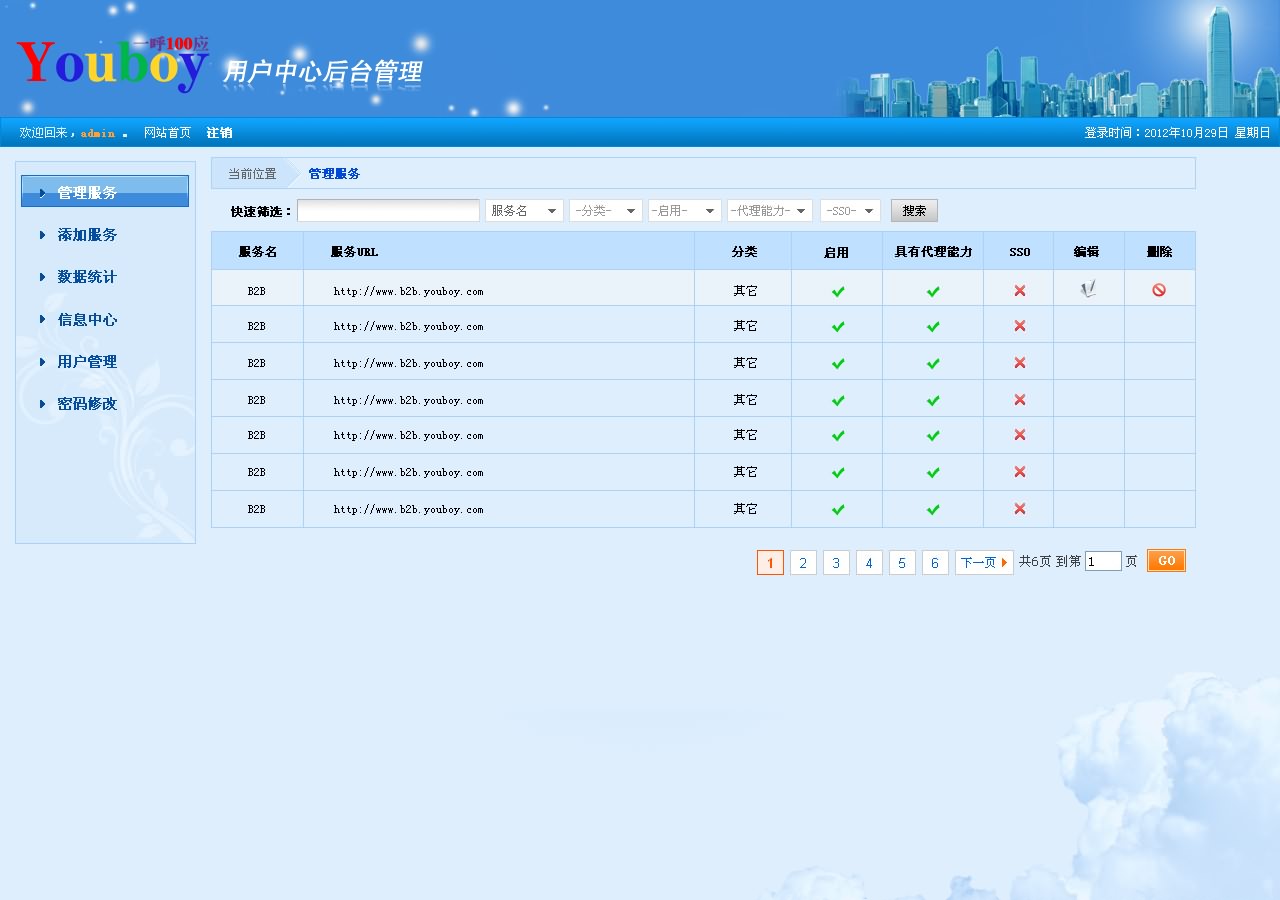The image size is (1280, 900).
Task: Focus the 快速筛选 text field
Action: pos(388,211)
